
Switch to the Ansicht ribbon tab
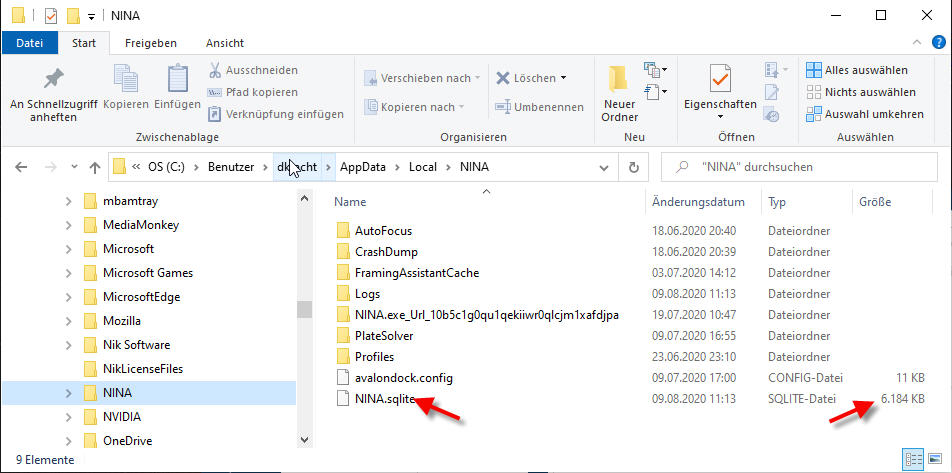225,43
